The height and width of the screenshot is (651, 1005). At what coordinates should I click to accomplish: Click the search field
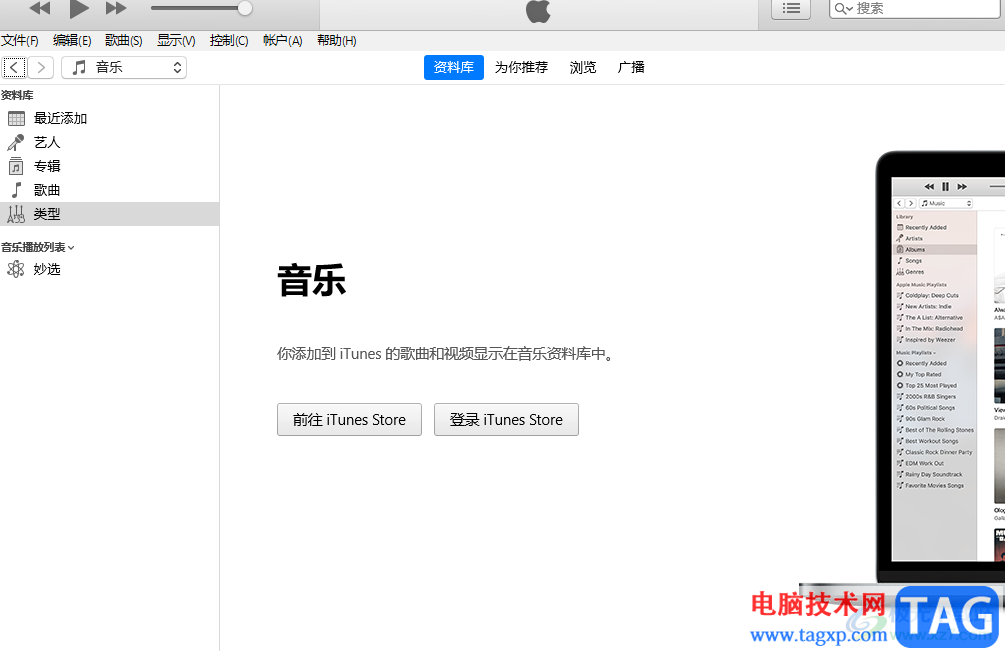click(917, 8)
